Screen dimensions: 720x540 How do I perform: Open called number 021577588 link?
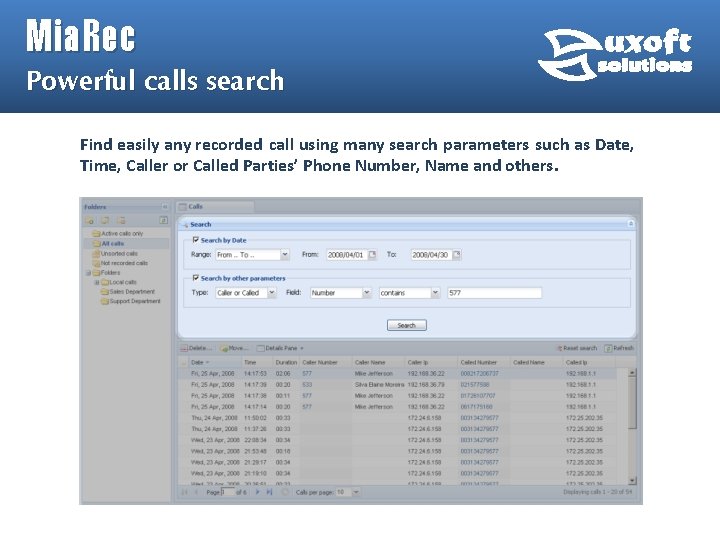tap(475, 384)
